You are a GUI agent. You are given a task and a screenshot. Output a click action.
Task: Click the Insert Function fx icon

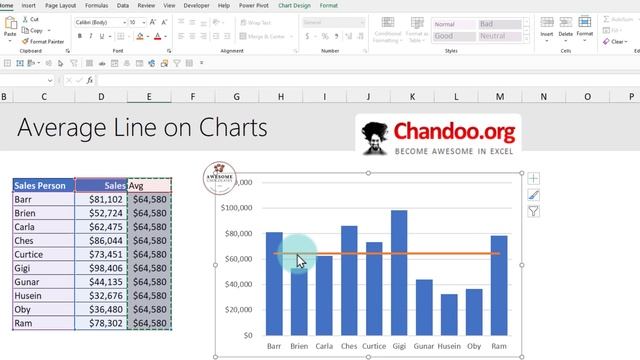click(x=90, y=80)
